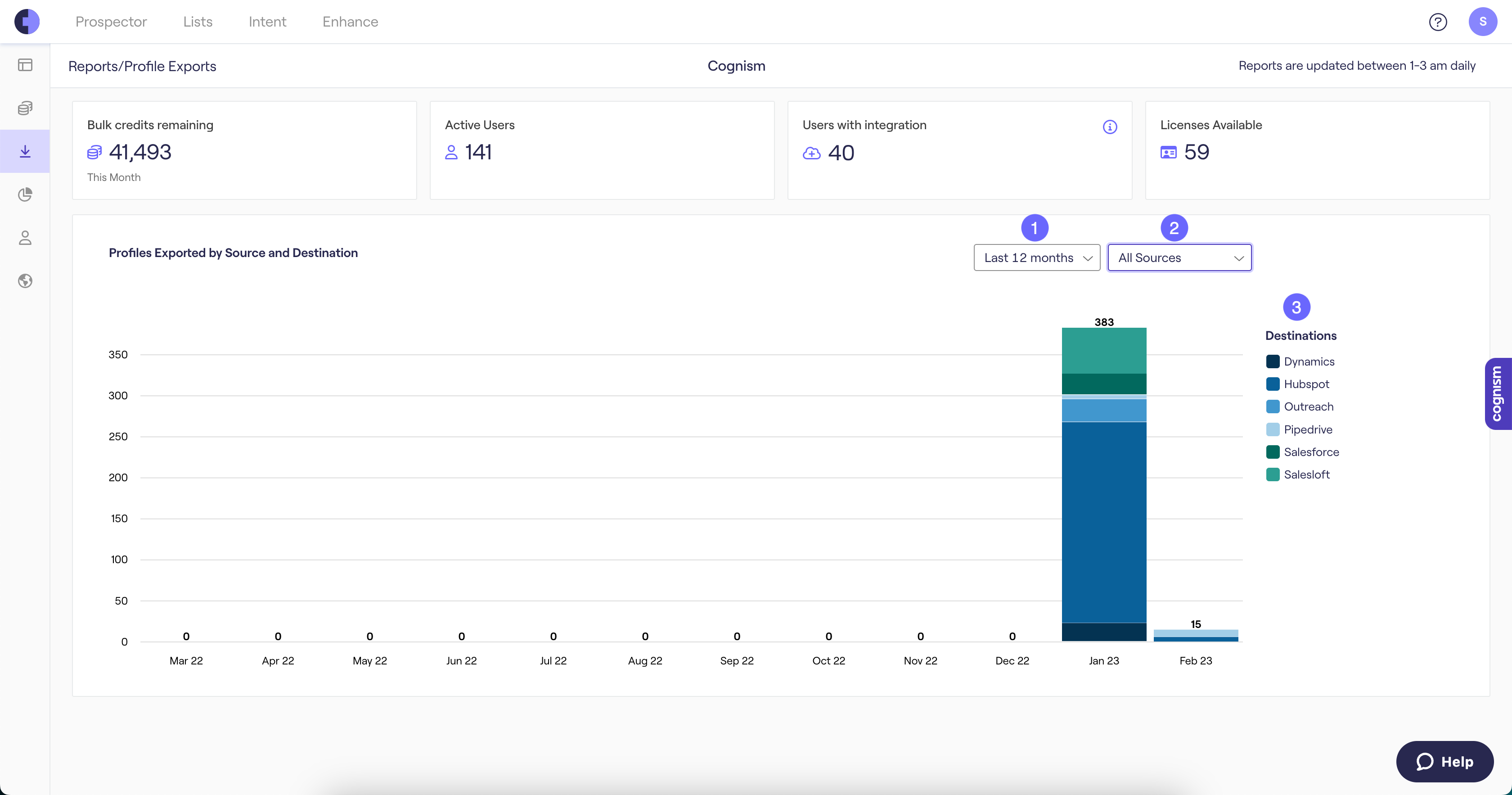Select the exports download sidebar icon
The image size is (1512, 795).
(25, 152)
